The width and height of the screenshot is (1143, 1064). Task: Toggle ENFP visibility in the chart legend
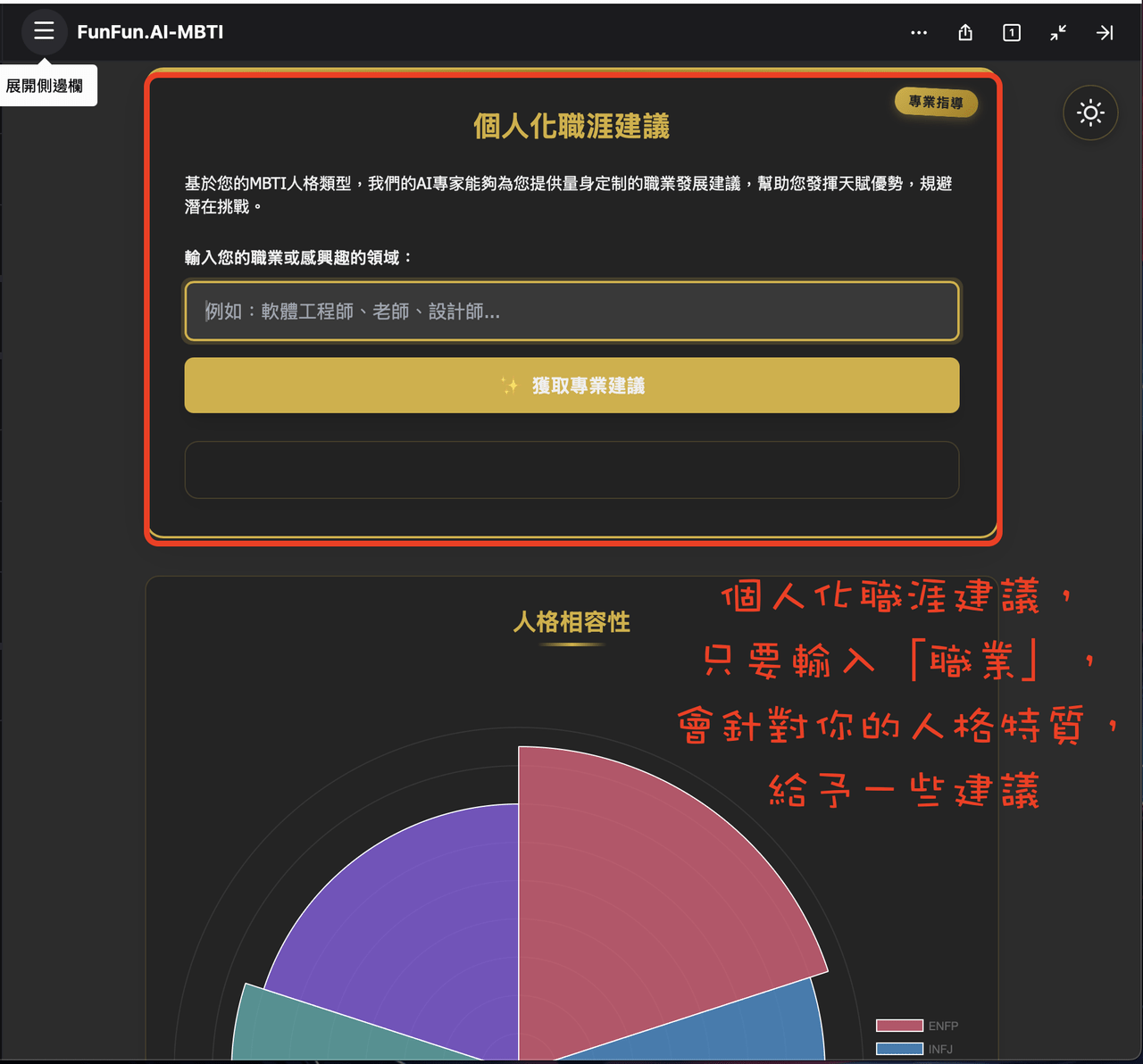pos(900,1026)
